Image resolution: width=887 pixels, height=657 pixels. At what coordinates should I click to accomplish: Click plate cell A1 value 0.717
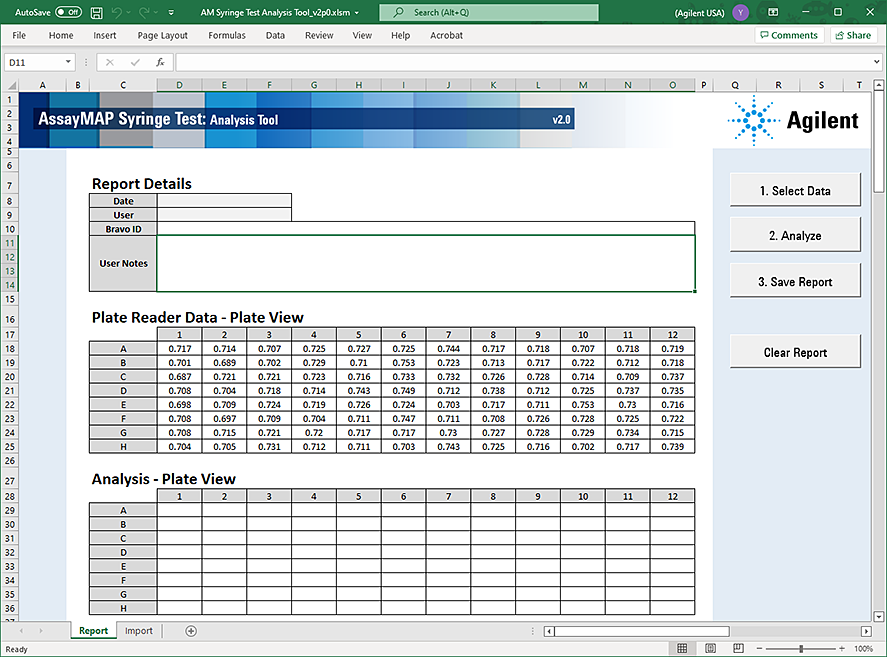[x=180, y=349]
